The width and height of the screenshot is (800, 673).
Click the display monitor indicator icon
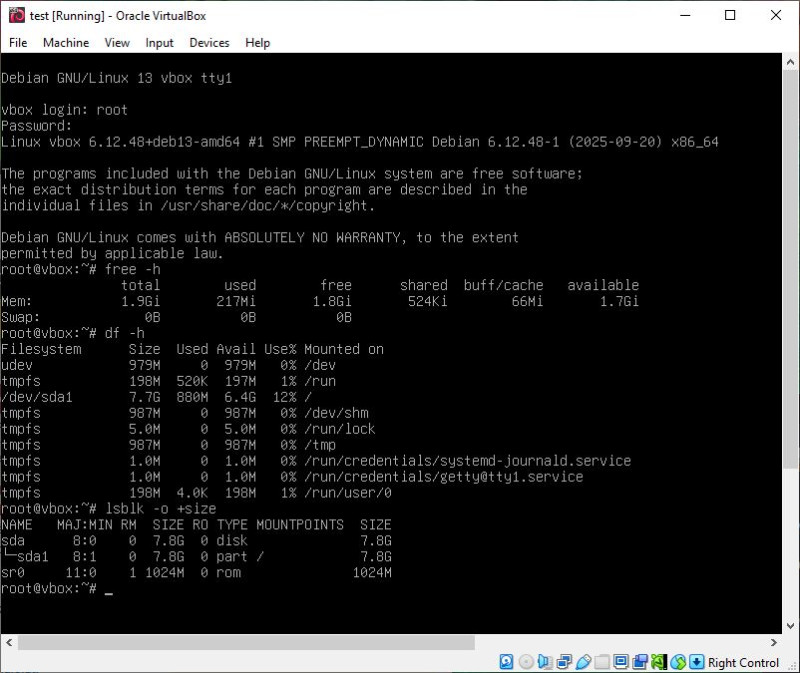point(621,662)
